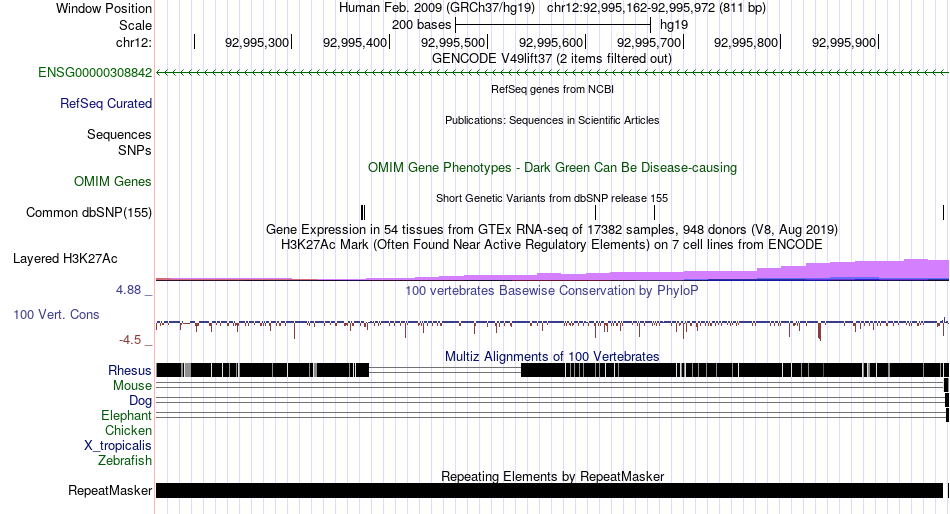The height and width of the screenshot is (514, 950).
Task: Click the chr12:92,995,162-92,995,972 window position text
Action: click(x=656, y=8)
